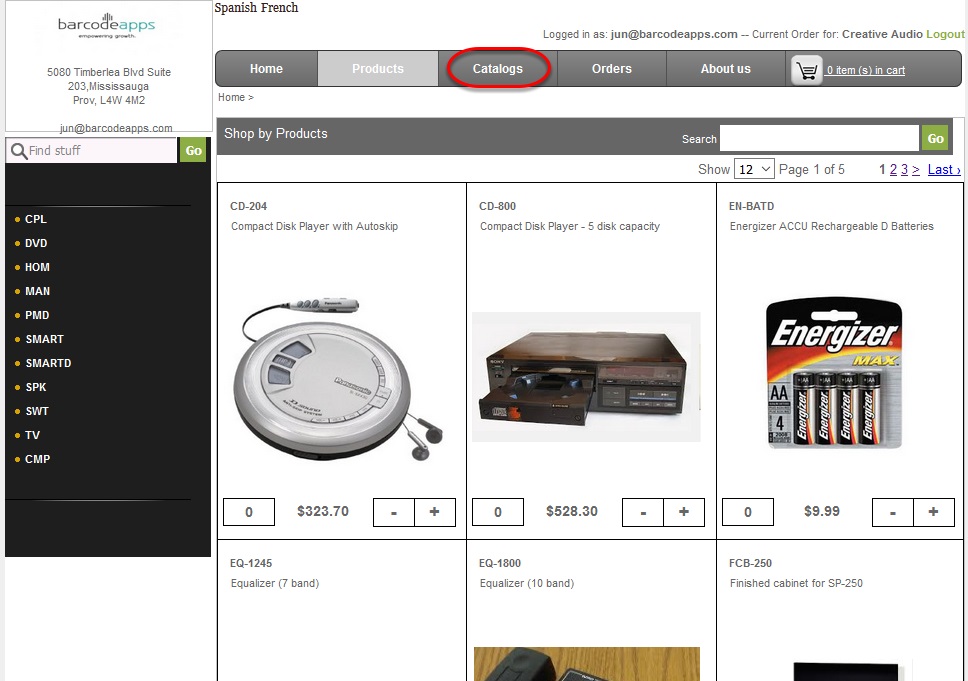This screenshot has height=681, width=968.
Task: Decrease quantity for EN-BATD
Action: pos(893,512)
